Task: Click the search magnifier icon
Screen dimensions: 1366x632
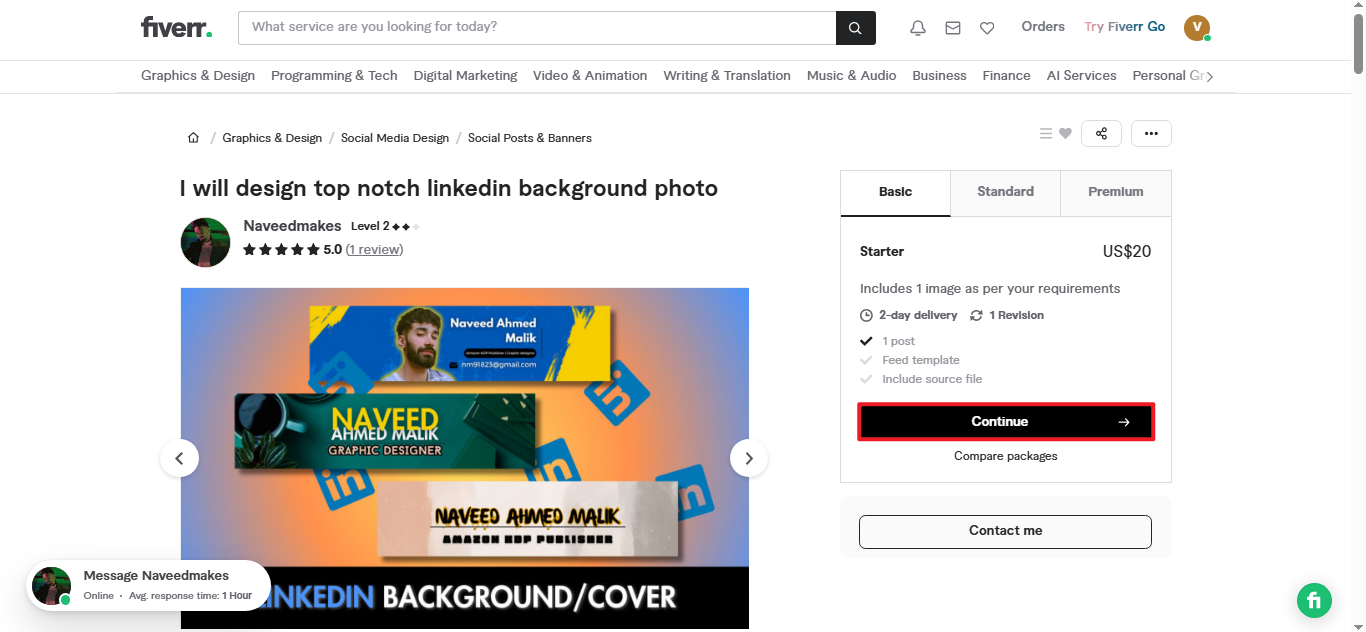Action: tap(855, 27)
